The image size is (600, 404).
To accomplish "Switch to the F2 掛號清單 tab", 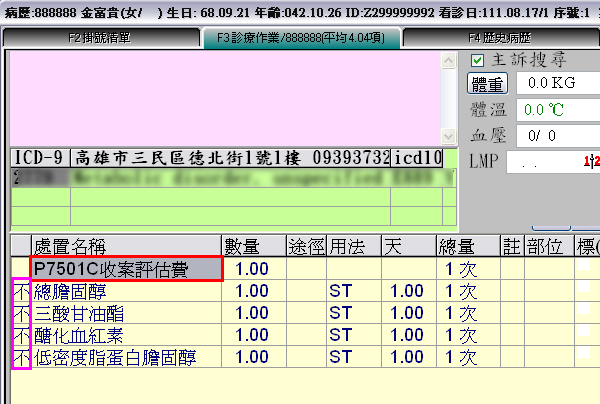I will 98,38.
